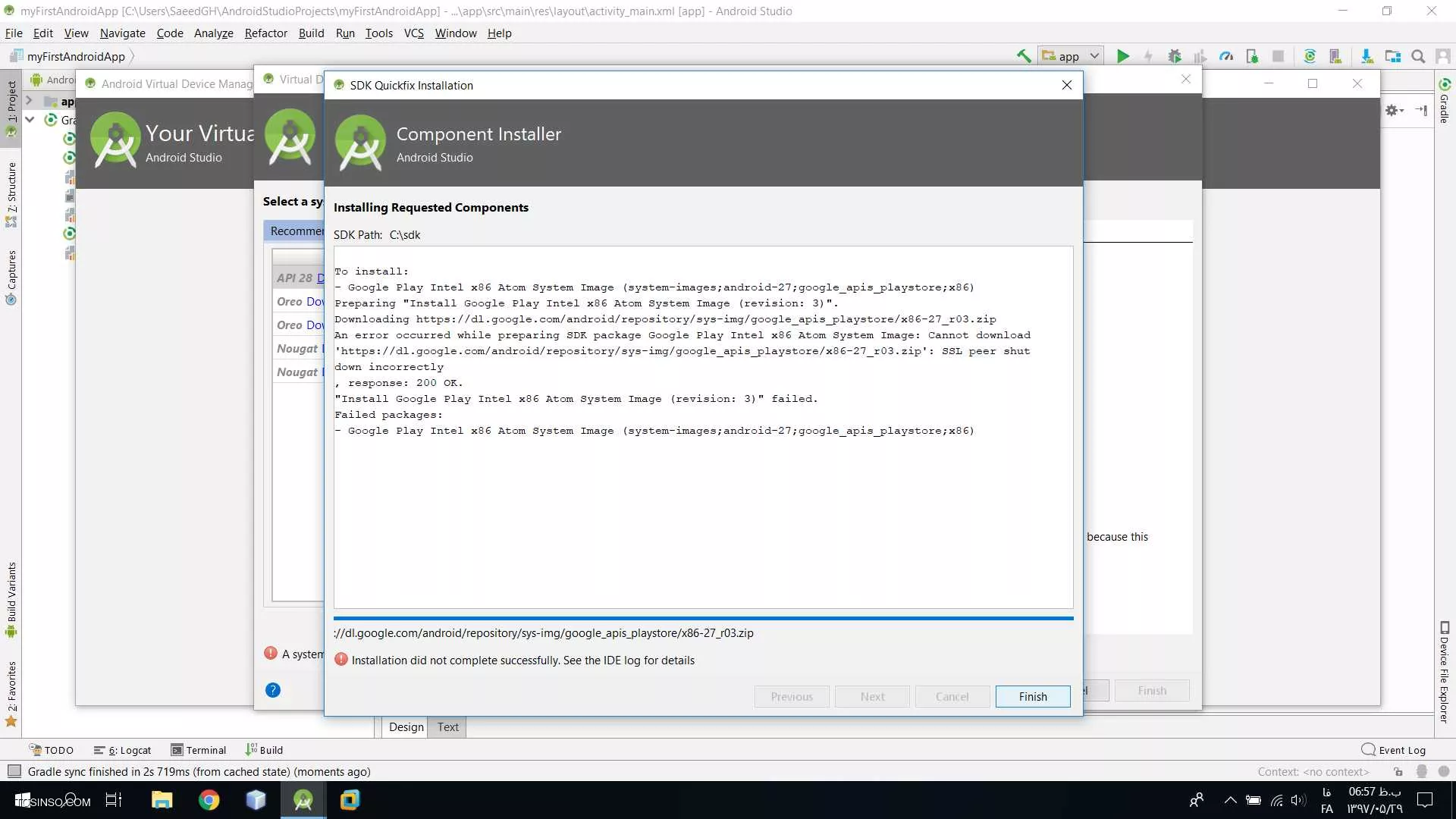Image resolution: width=1456 pixels, height=819 pixels.
Task: Click the download progress bar
Action: tap(703, 619)
